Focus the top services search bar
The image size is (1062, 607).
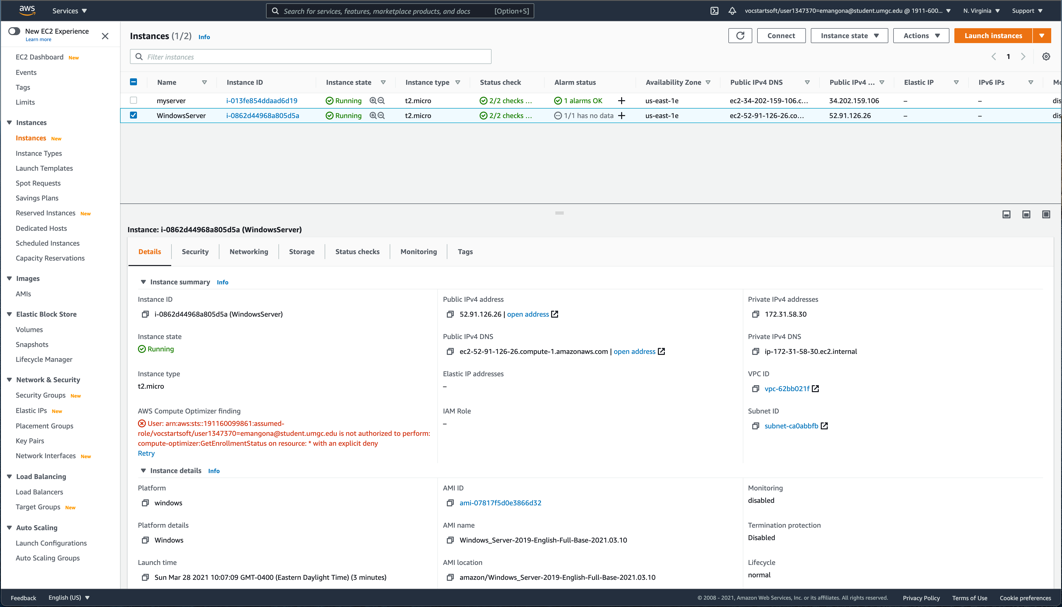tap(400, 11)
